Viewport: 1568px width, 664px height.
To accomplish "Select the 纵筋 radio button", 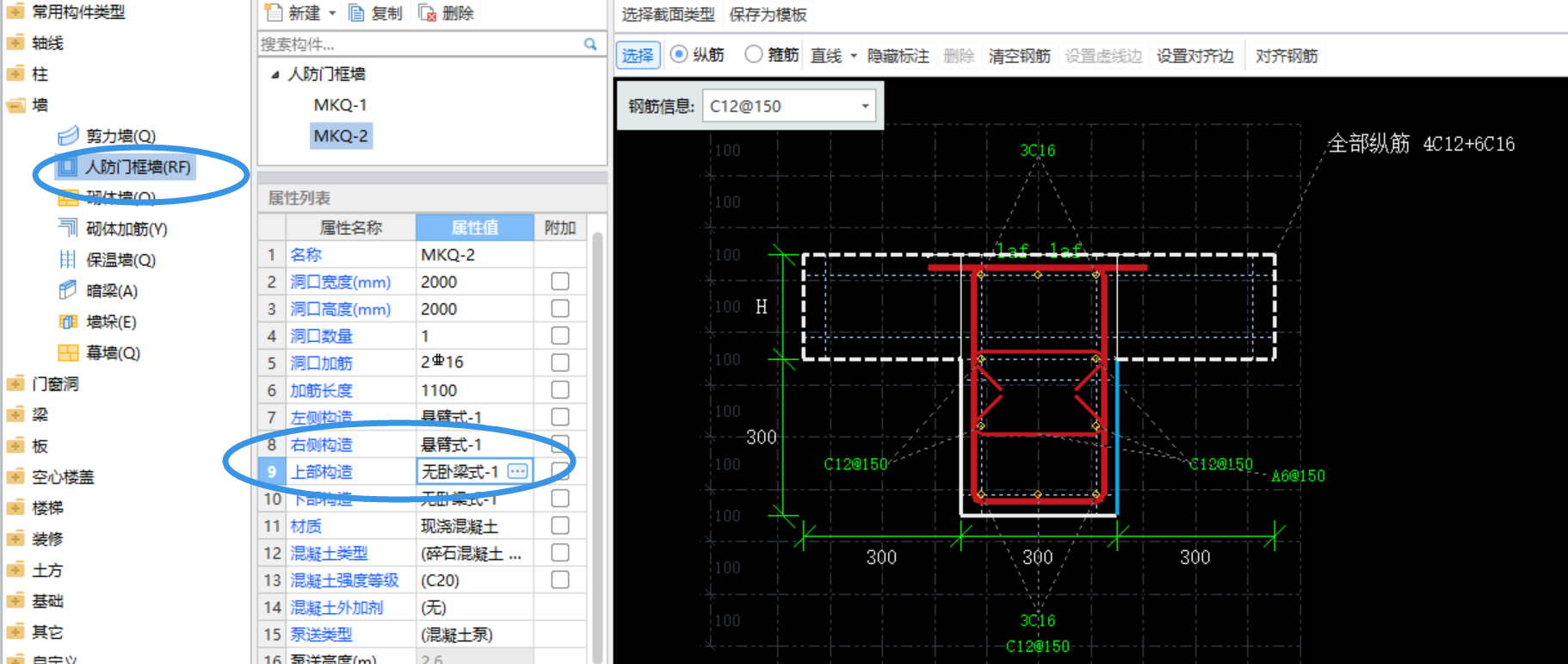I will click(x=679, y=54).
